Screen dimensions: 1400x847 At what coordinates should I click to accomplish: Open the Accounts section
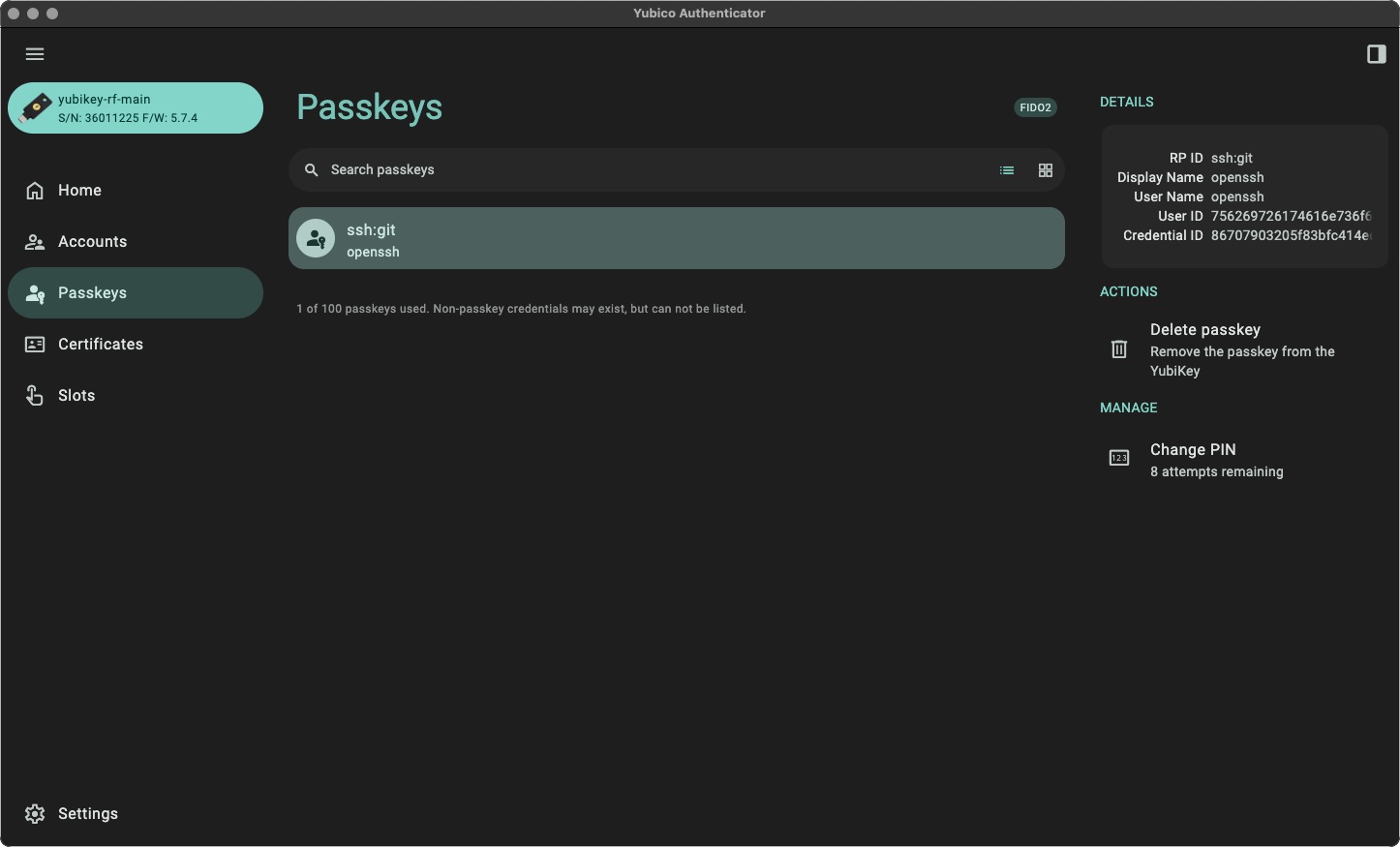(136, 242)
